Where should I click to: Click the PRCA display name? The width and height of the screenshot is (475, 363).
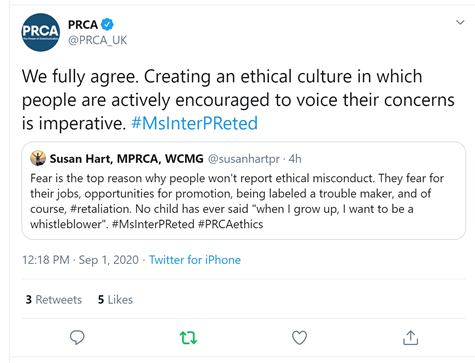pyautogui.click(x=83, y=25)
